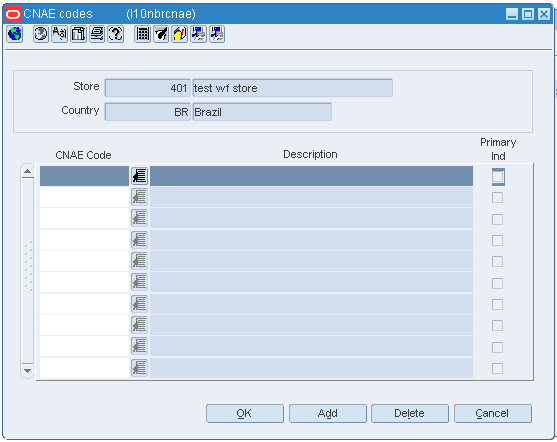Viewport: 557px width, 442px height.
Task: Tick the Primary Ind checkbox in row 7
Action: tap(497, 304)
